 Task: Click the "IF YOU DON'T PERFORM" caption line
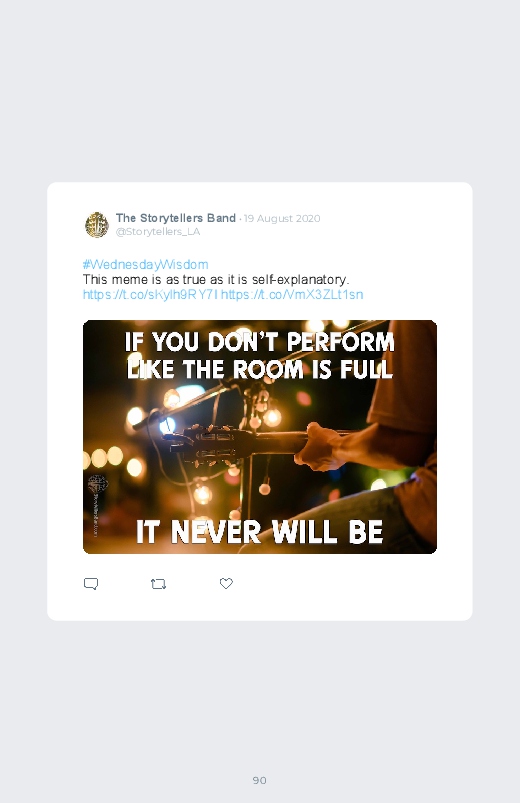[x=260, y=342]
